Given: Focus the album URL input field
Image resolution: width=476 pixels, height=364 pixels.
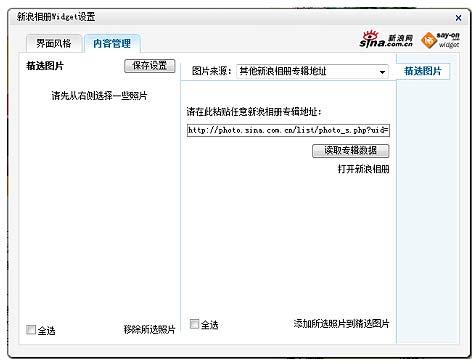Looking at the screenshot, I should (x=288, y=130).
